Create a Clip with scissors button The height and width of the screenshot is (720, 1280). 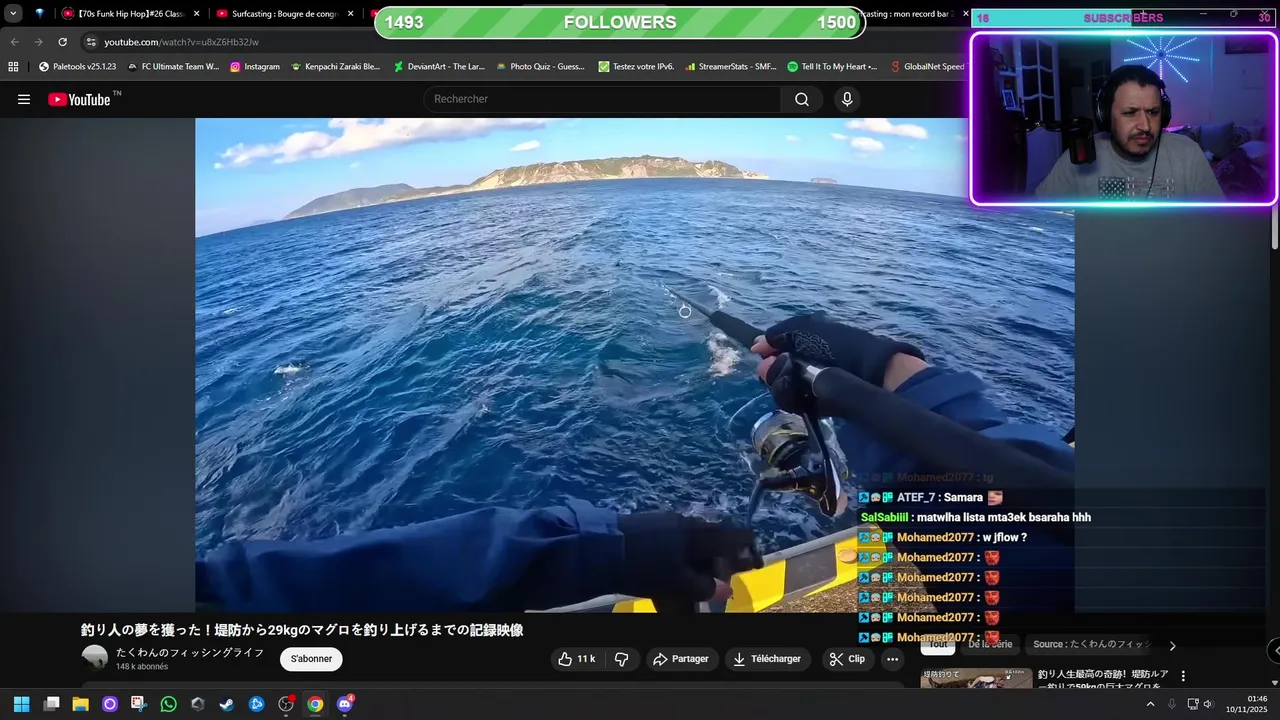pos(847,659)
